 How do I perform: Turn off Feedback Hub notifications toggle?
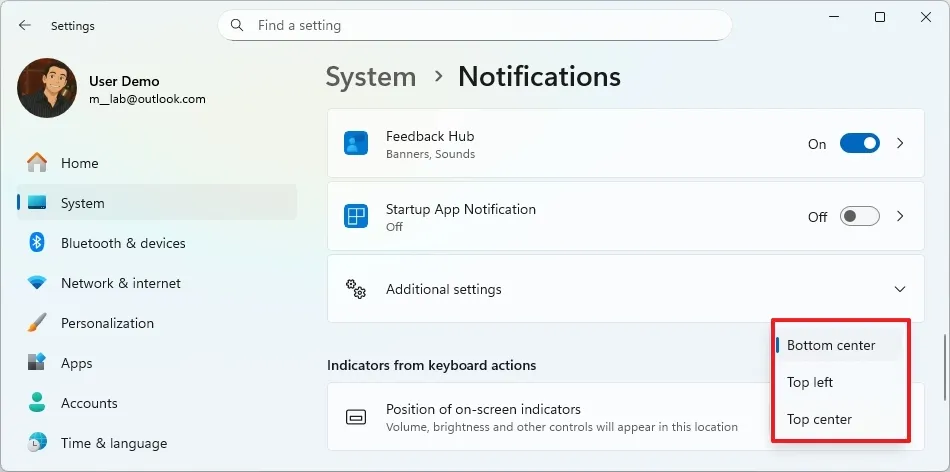click(x=859, y=144)
